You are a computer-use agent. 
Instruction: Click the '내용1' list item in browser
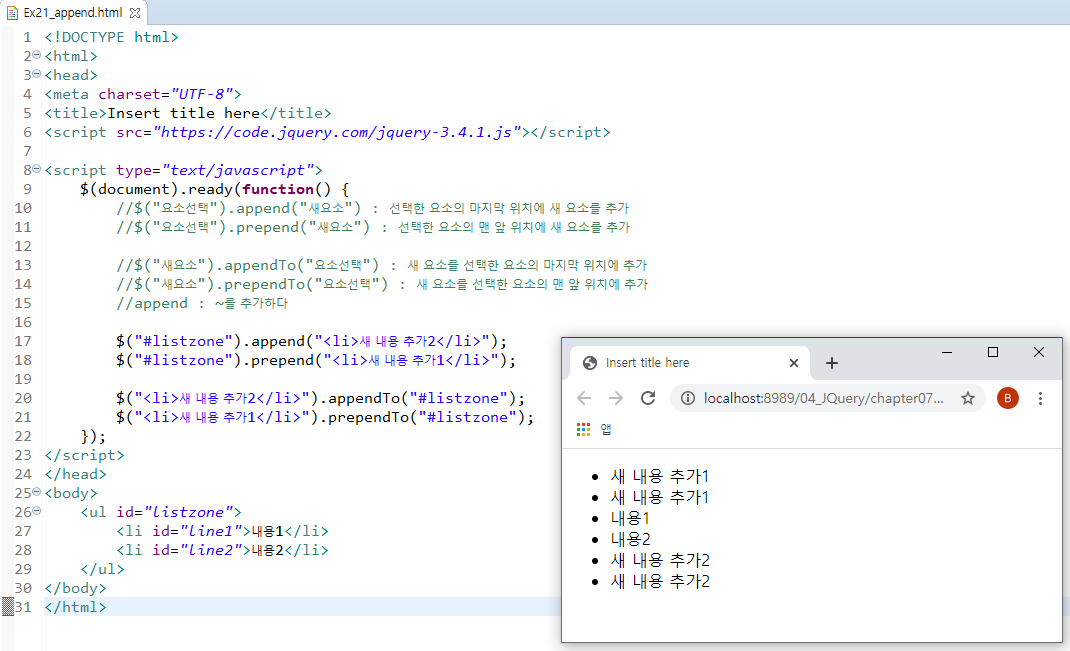[x=630, y=518]
